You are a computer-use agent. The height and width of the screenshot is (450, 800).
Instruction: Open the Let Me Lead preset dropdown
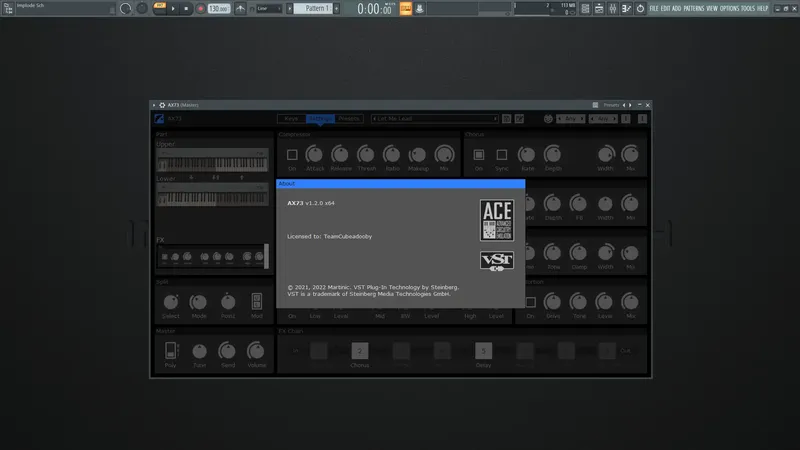[435, 119]
